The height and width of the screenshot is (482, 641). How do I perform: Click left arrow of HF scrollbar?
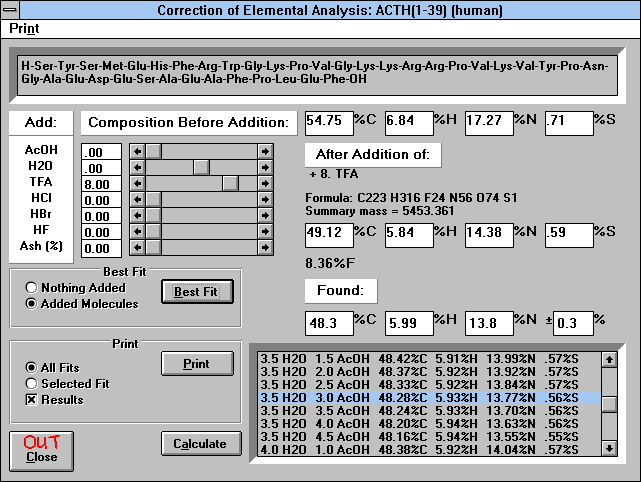pyautogui.click(x=138, y=231)
